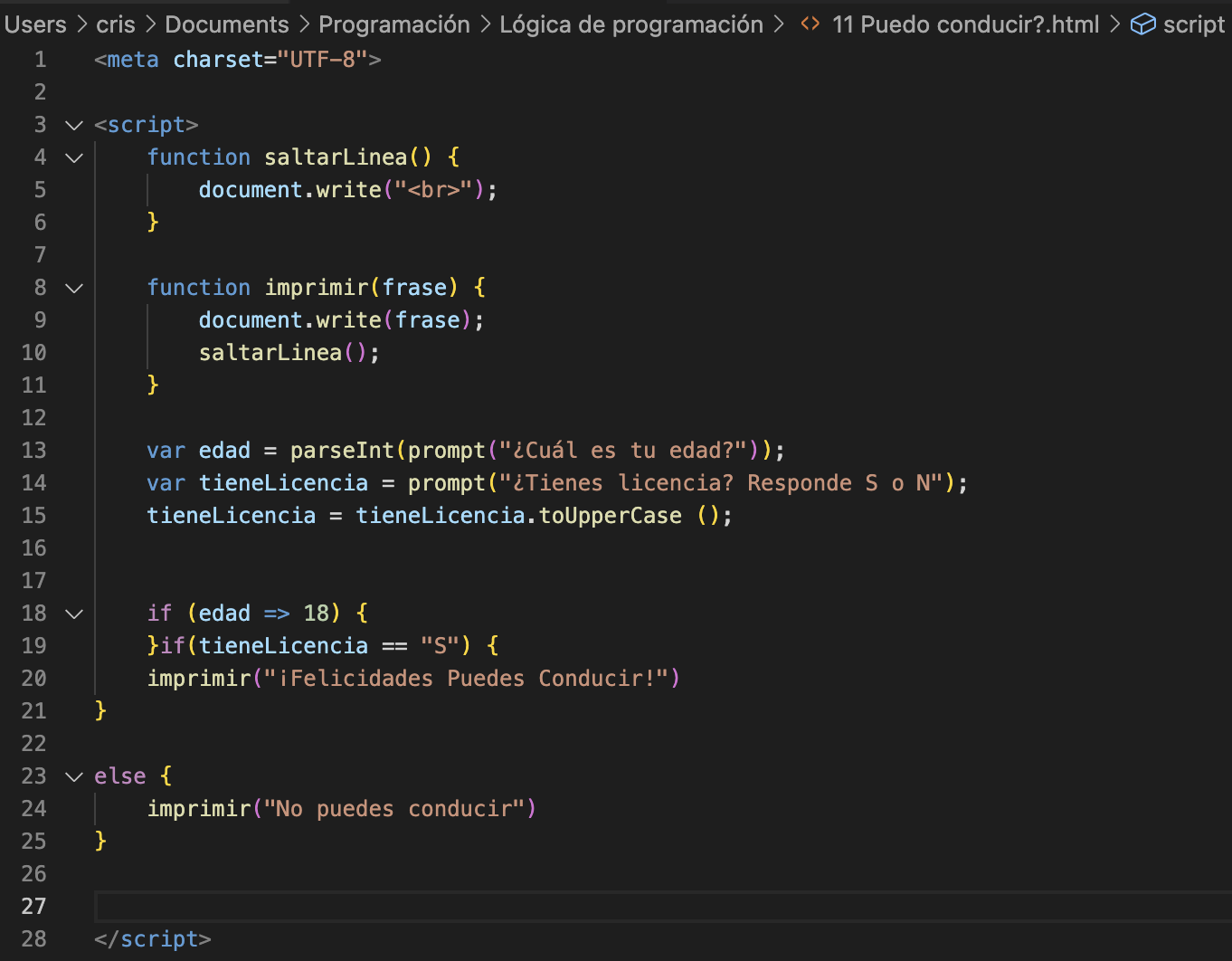Open the Programación breadcrumb folder
1232x961 pixels.
394,24
